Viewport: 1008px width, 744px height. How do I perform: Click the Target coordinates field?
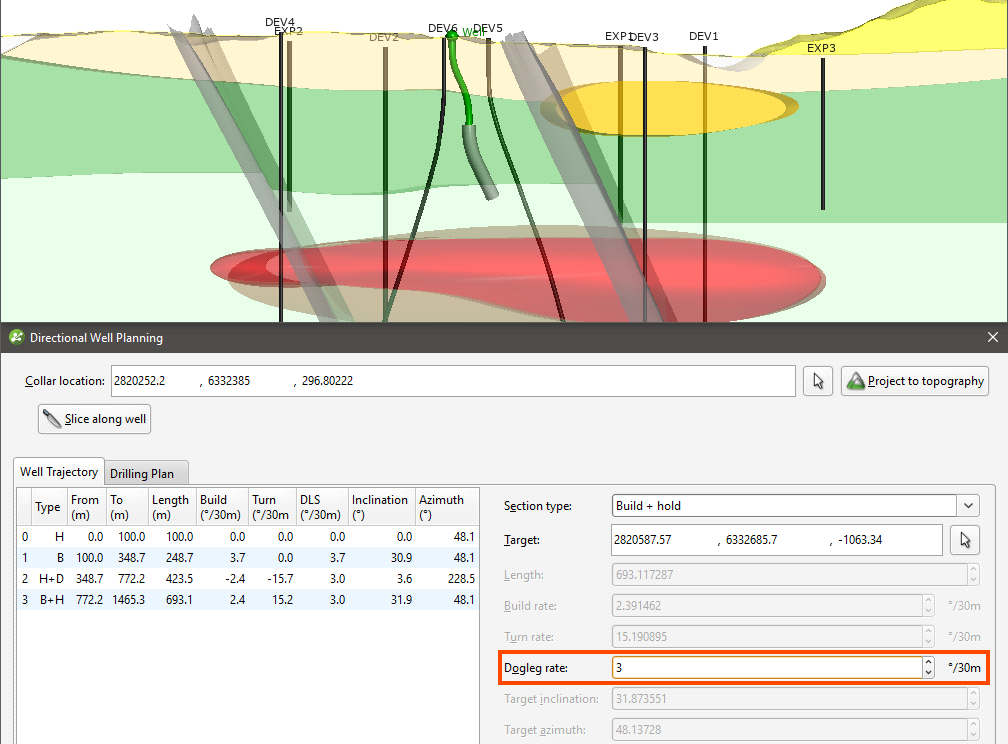[775, 540]
